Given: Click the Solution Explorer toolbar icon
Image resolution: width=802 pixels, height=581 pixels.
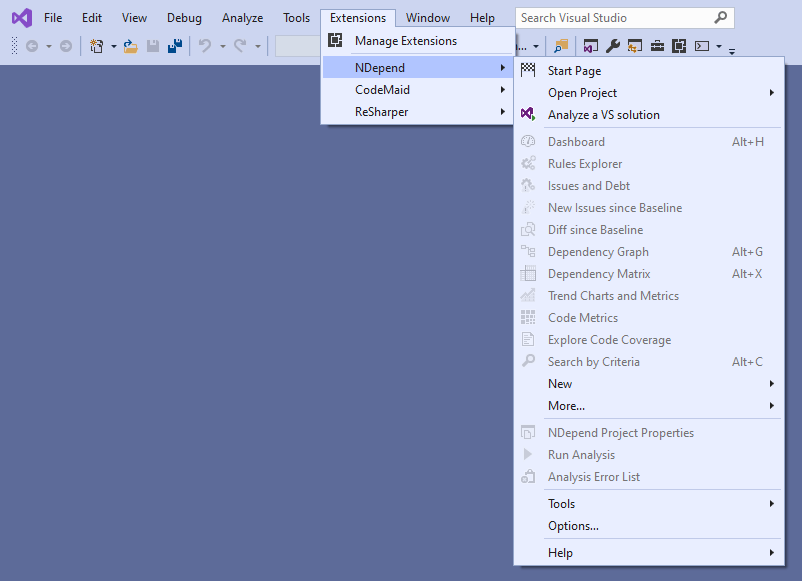Looking at the screenshot, I should click(x=591, y=47).
